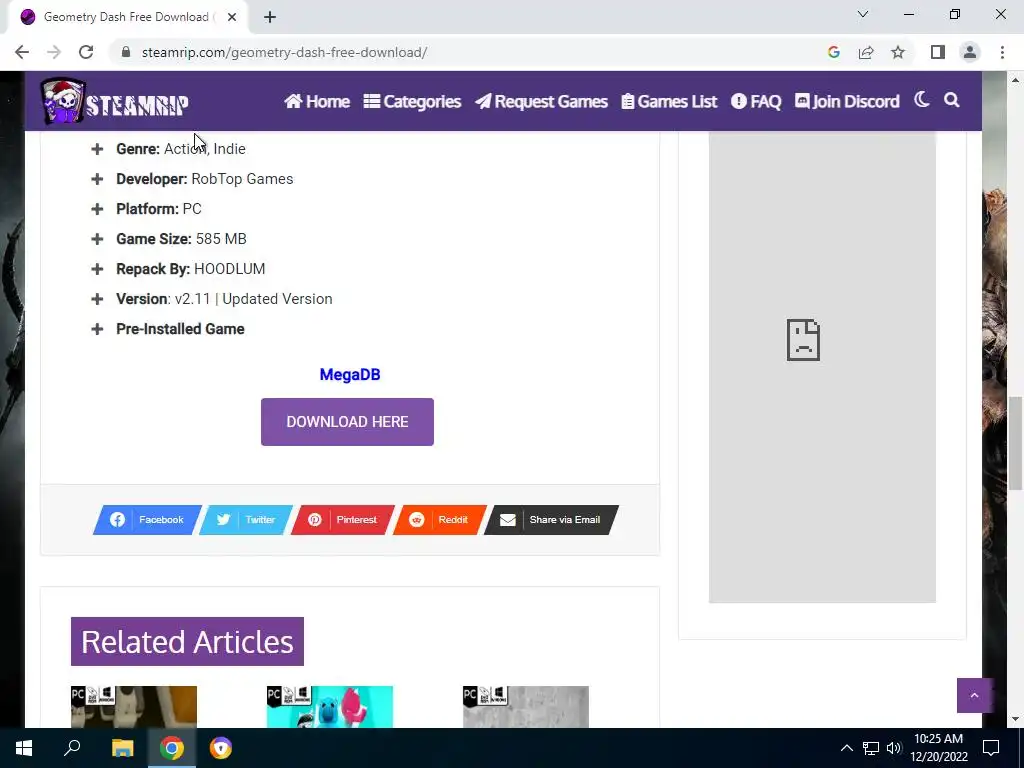Screen dimensions: 1024x768
Task: Open the first related article thumbnail
Action: pyautogui.click(x=134, y=707)
